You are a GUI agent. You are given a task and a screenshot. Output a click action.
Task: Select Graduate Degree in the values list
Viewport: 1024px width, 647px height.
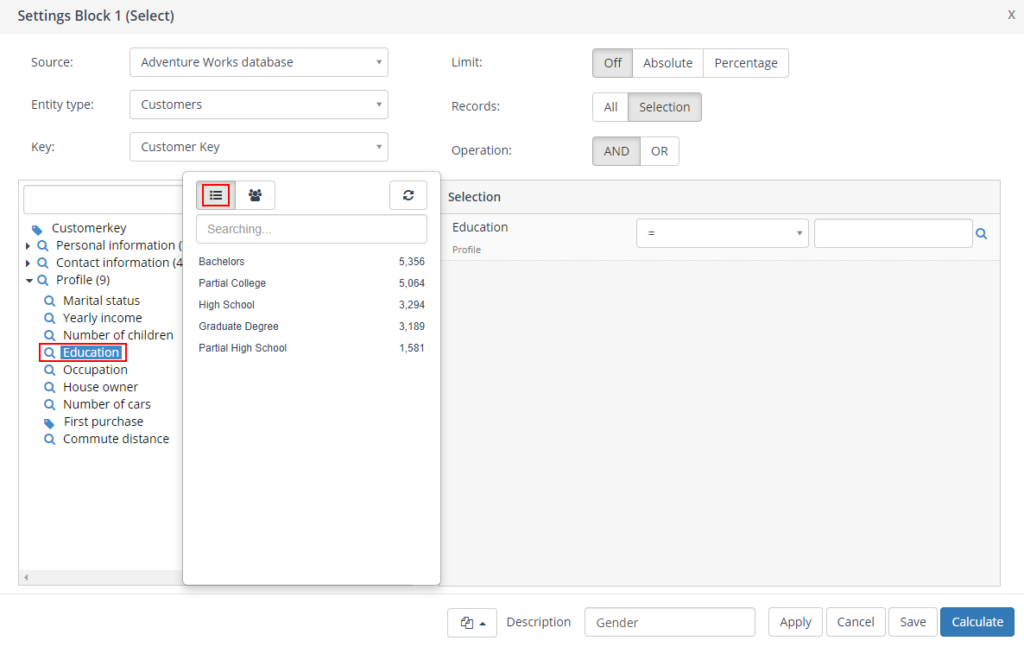[238, 327]
